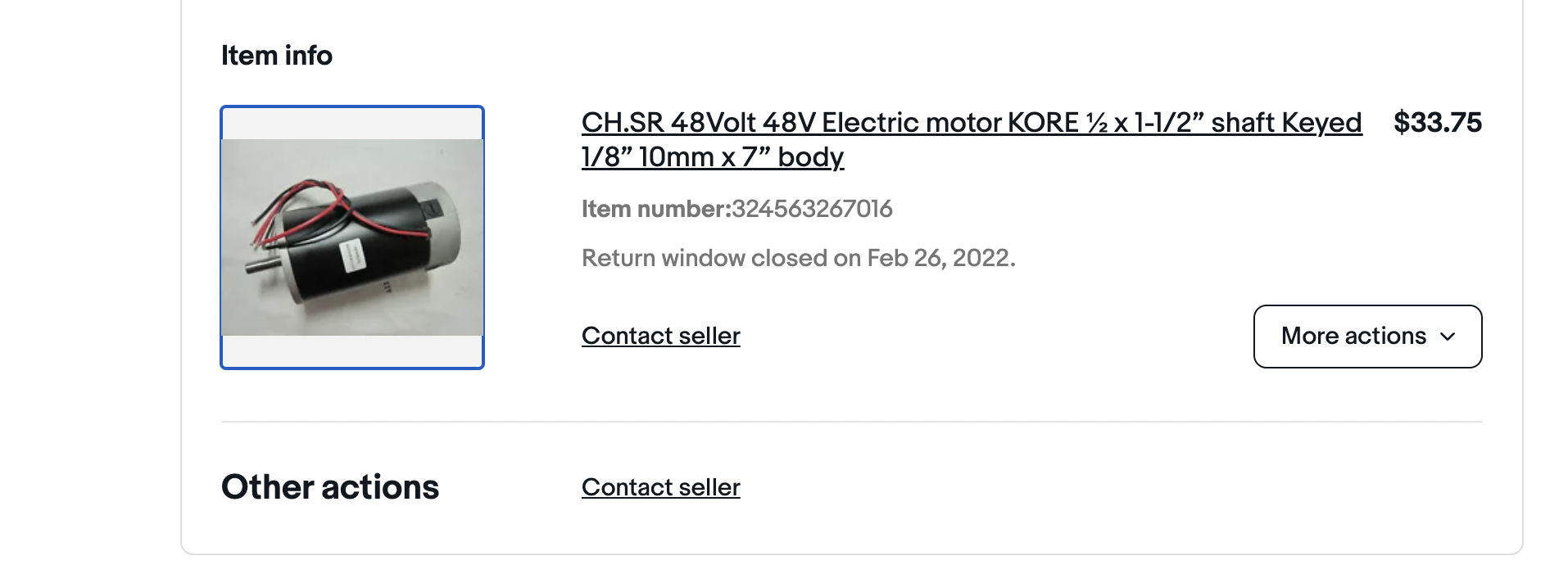This screenshot has height=565, width=1568.
Task: Click the item number 324563267016
Action: coord(812,210)
